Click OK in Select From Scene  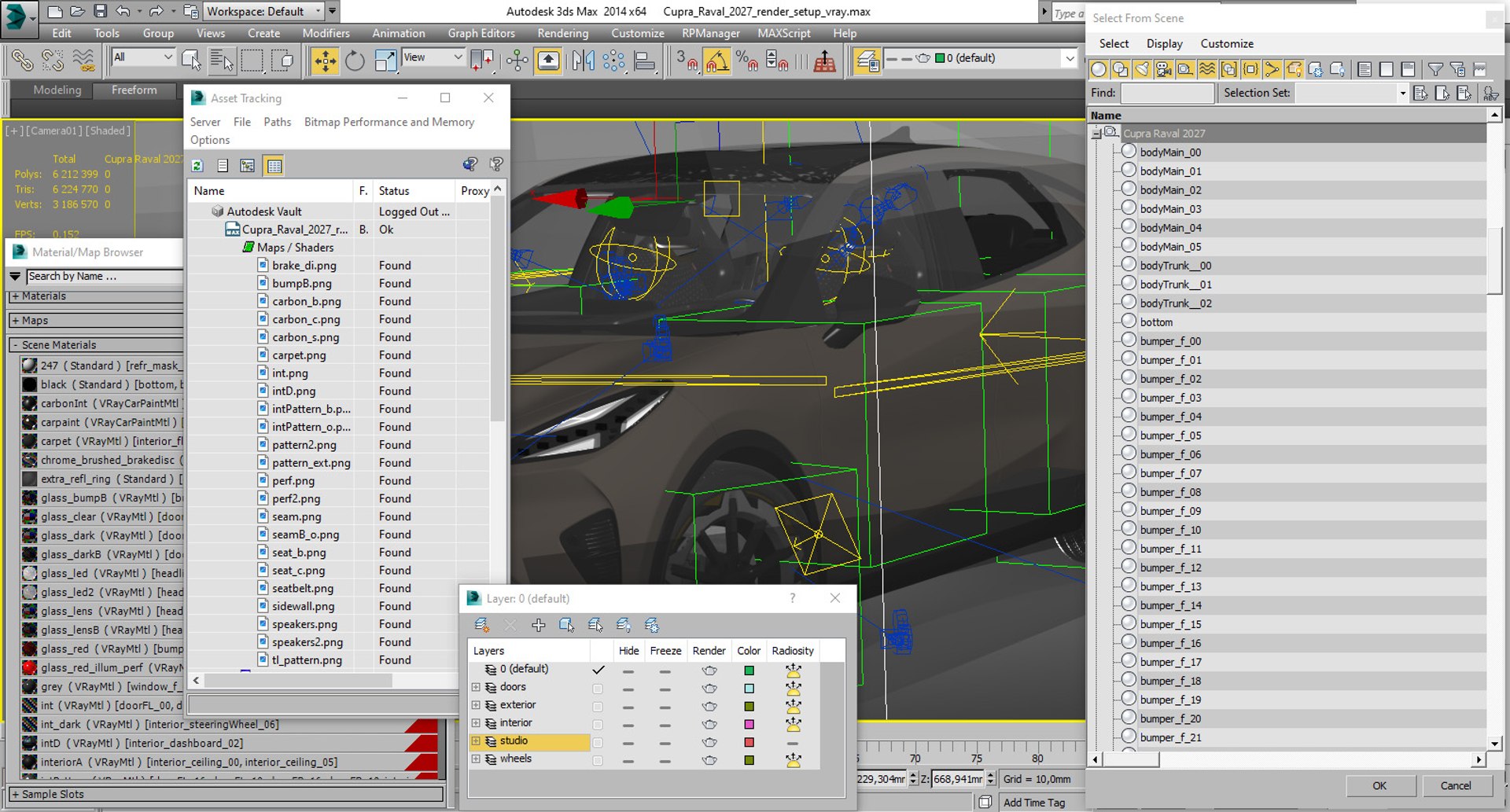pos(1379,785)
